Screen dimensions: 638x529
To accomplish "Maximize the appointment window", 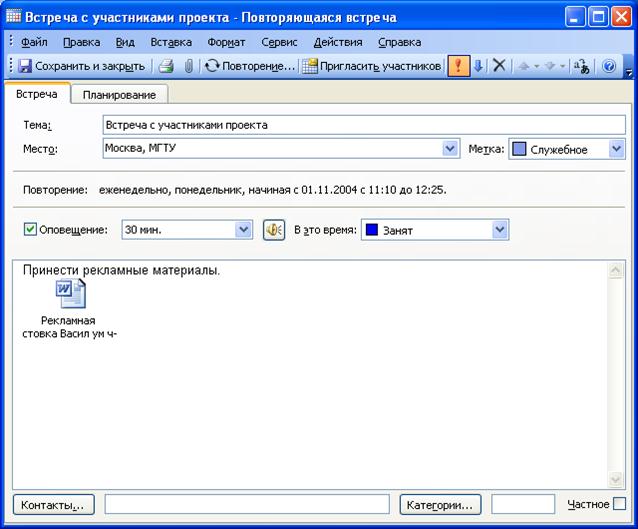I will (598, 17).
